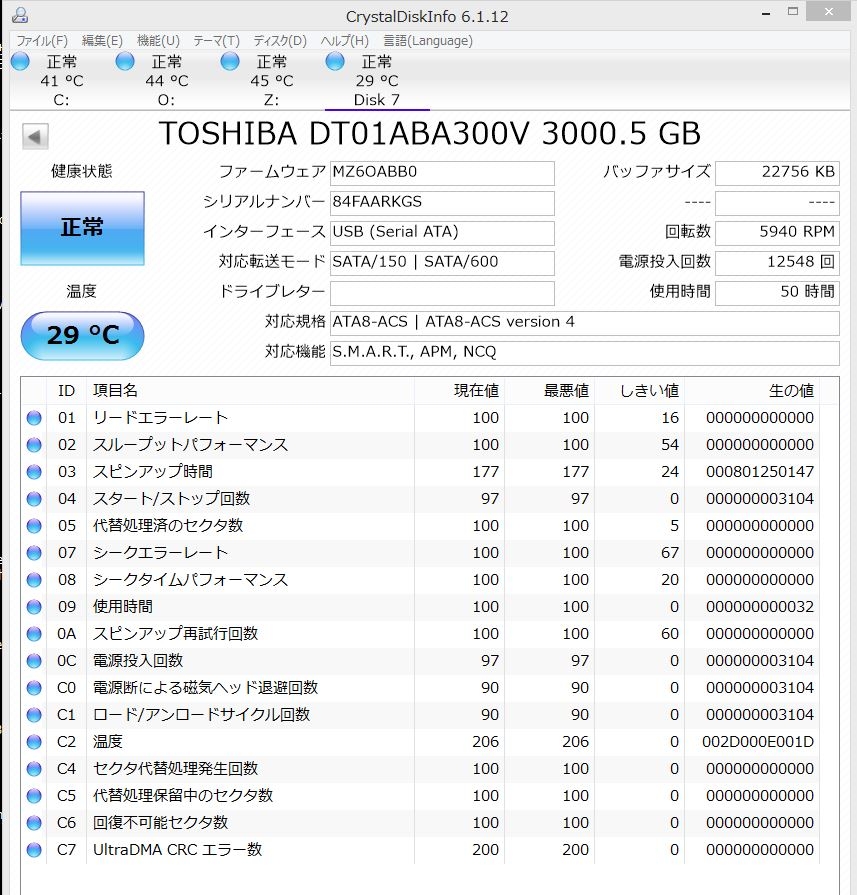
Task: Open the 編集(E) menu
Action: tap(102, 41)
